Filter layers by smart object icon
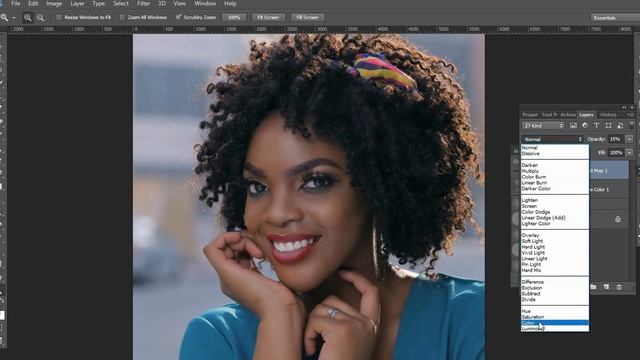Image resolution: width=640 pixels, height=360 pixels. tap(620, 125)
